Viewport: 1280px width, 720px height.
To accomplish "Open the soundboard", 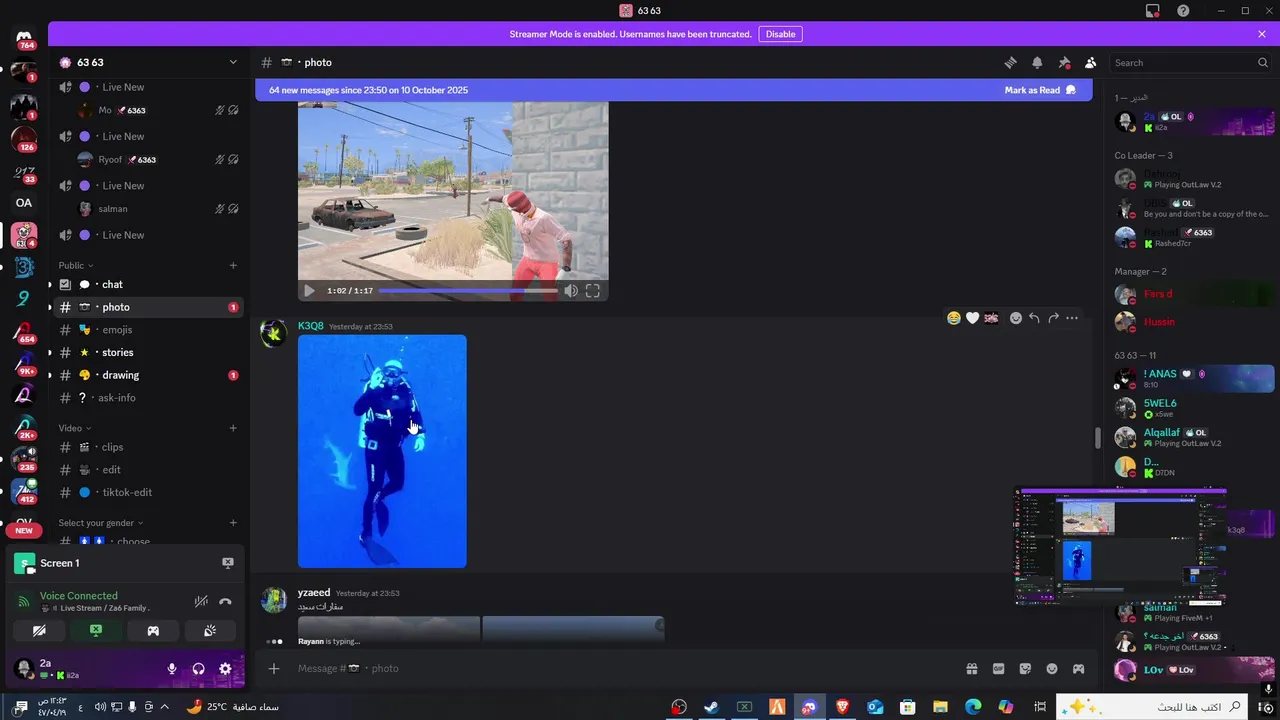I will click(x=210, y=631).
